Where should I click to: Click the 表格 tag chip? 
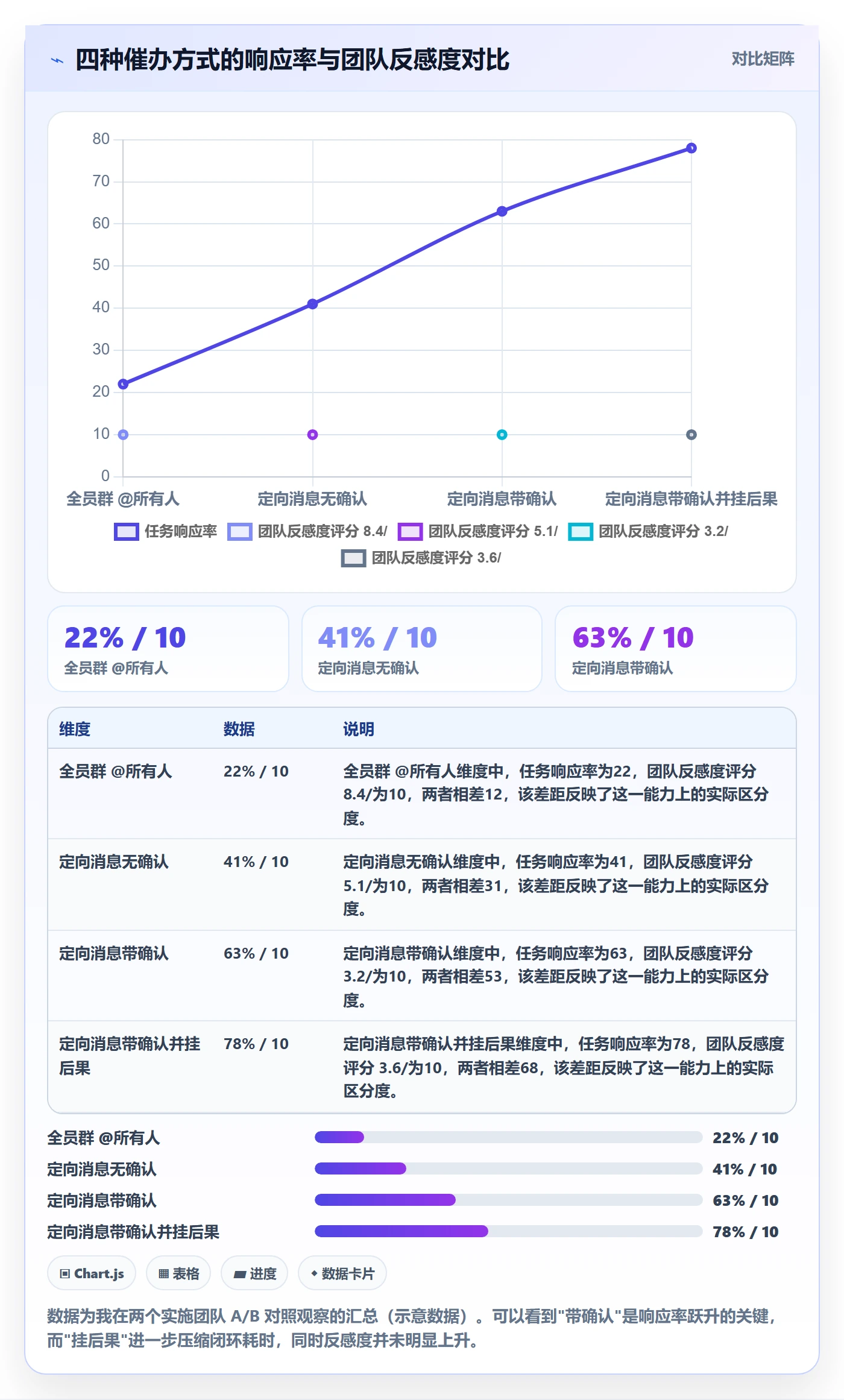click(x=178, y=1273)
